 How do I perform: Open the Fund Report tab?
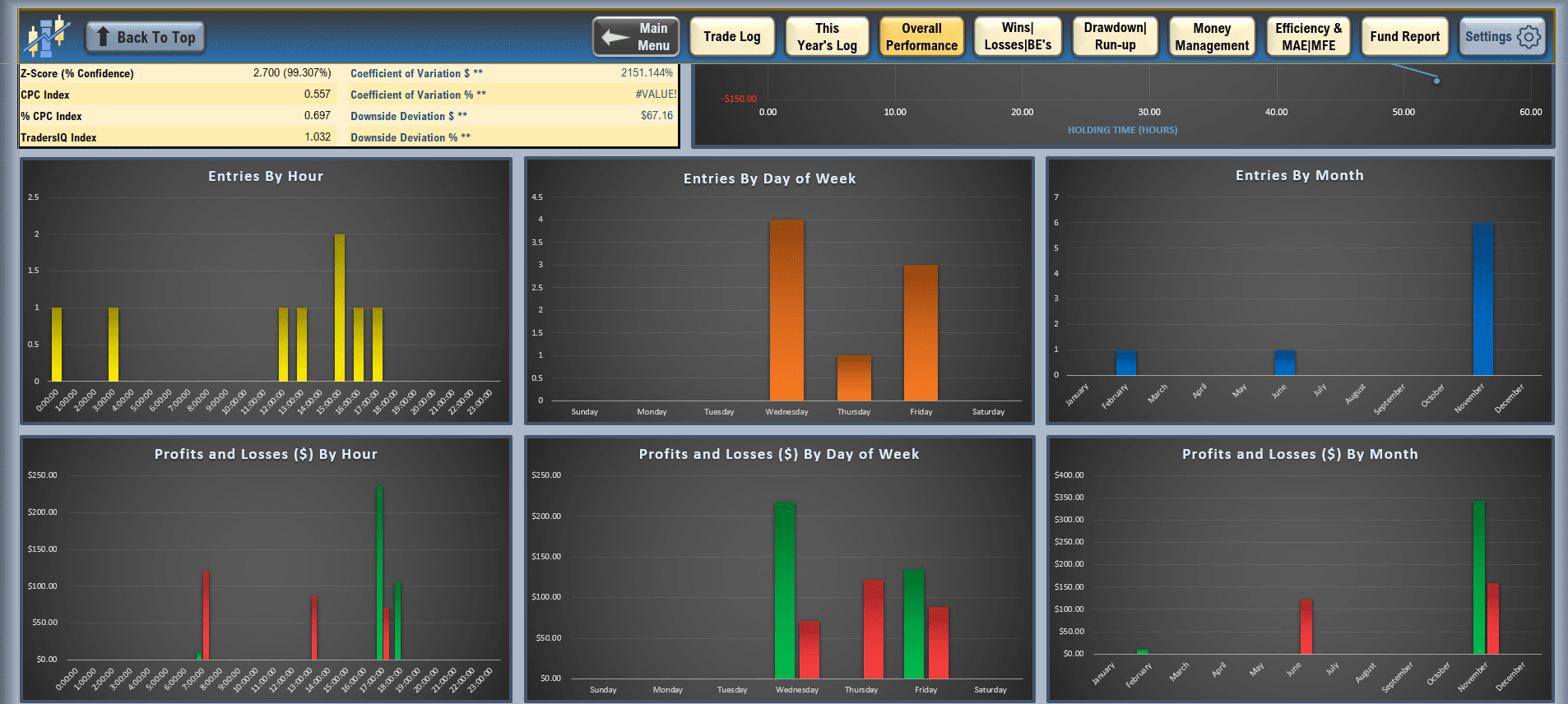pos(1404,37)
